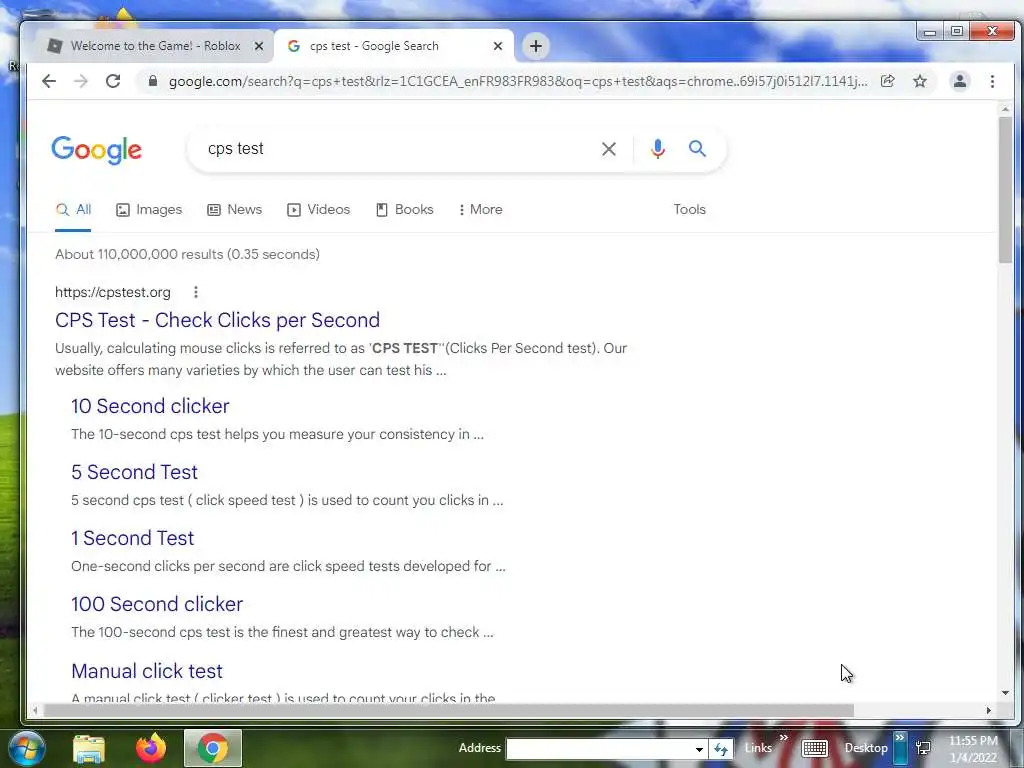Submit search with magnifier icon
This screenshot has width=1024, height=768.
697,149
